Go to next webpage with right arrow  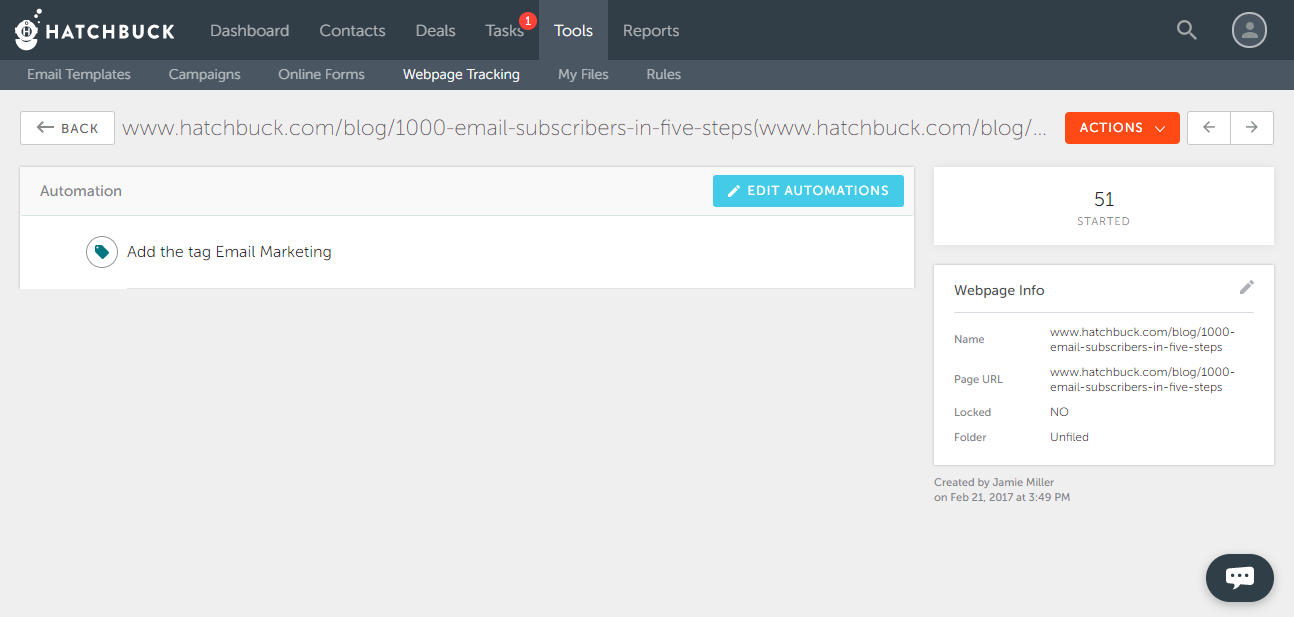[1252, 128]
